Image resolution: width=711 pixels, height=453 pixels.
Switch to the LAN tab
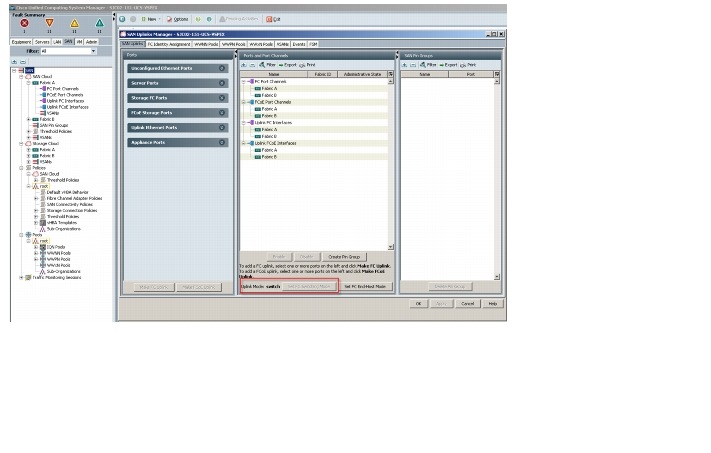(57, 42)
